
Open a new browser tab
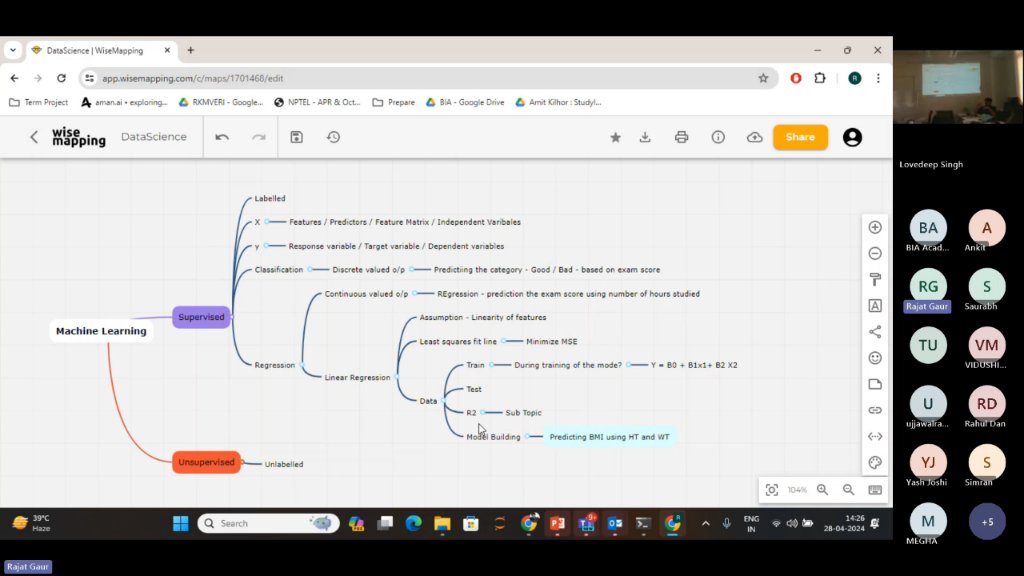(x=191, y=50)
